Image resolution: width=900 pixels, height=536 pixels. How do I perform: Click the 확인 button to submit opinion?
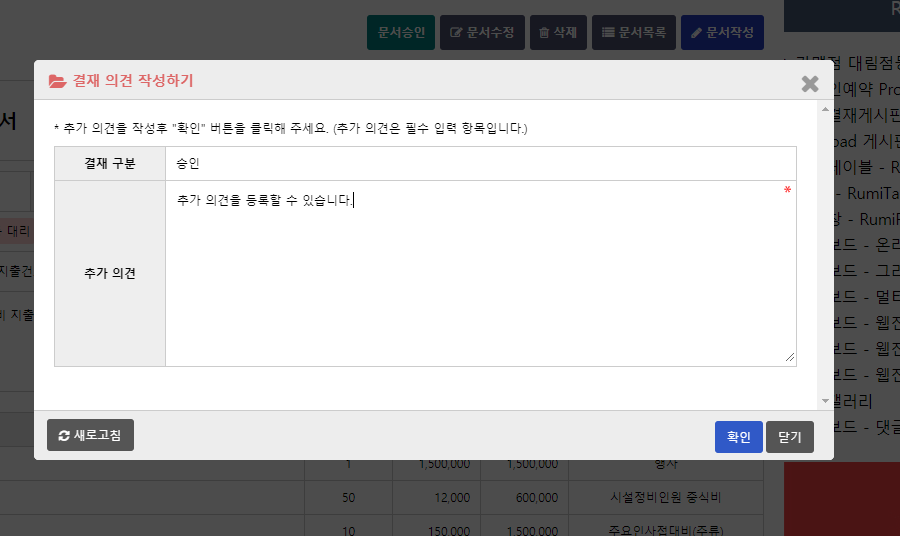click(x=738, y=437)
